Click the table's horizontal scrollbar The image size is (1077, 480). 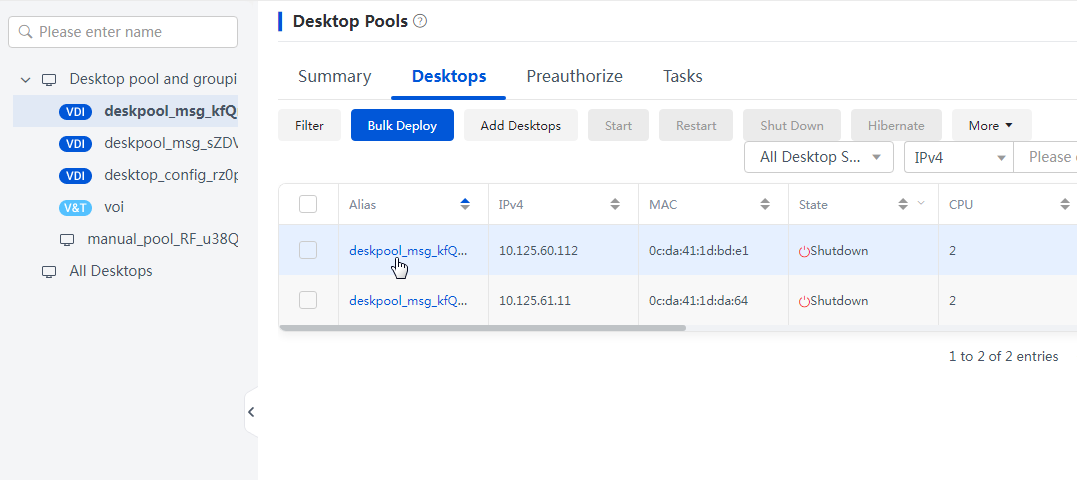(482, 328)
